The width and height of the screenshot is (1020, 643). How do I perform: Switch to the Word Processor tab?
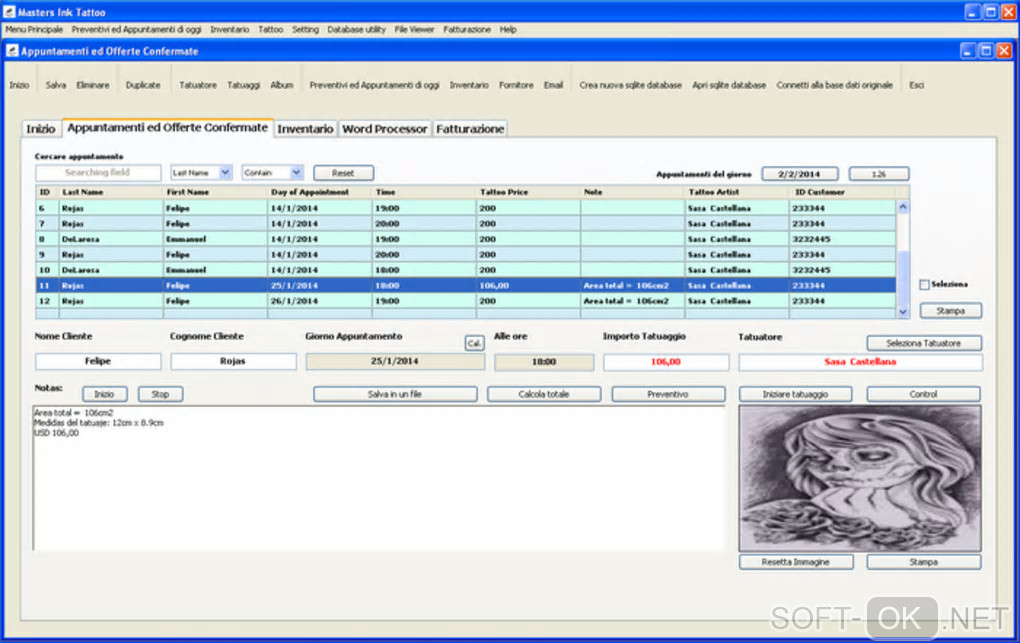coord(384,129)
